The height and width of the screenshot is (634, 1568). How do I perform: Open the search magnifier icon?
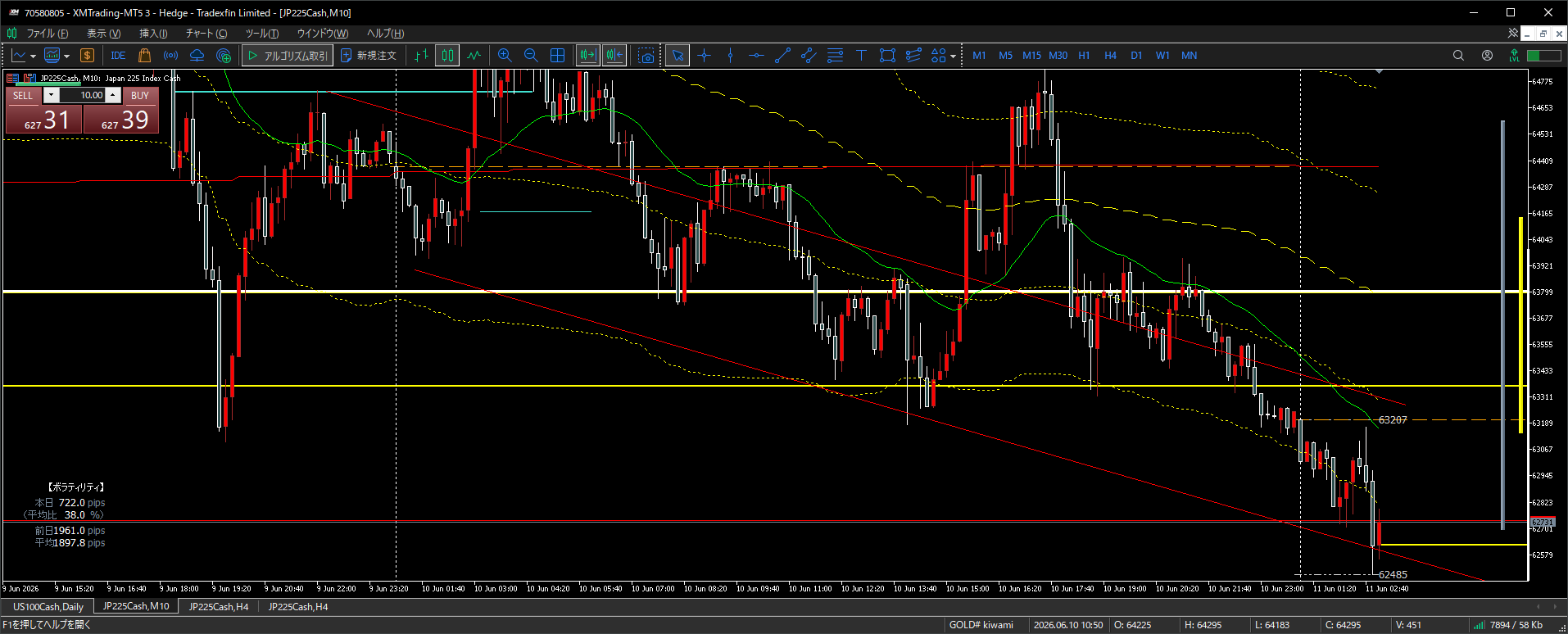pos(1458,56)
